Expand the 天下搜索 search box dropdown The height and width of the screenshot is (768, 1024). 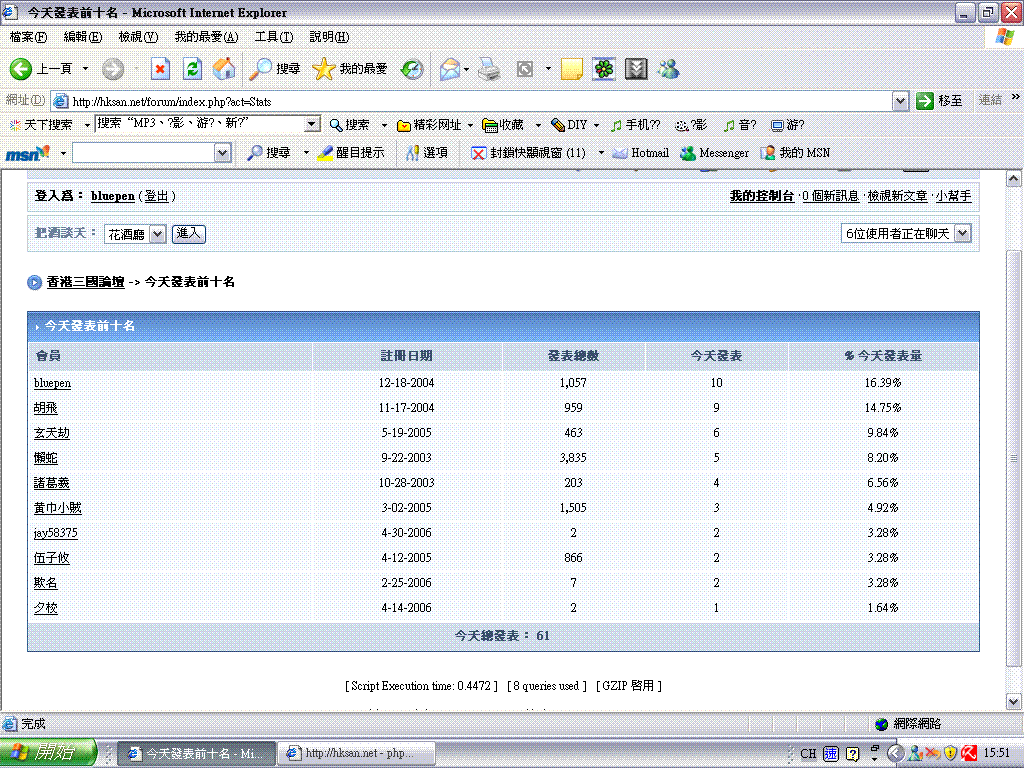click(x=312, y=124)
